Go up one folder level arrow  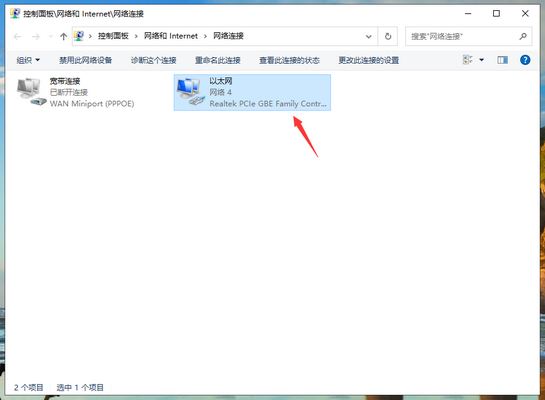pos(63,36)
